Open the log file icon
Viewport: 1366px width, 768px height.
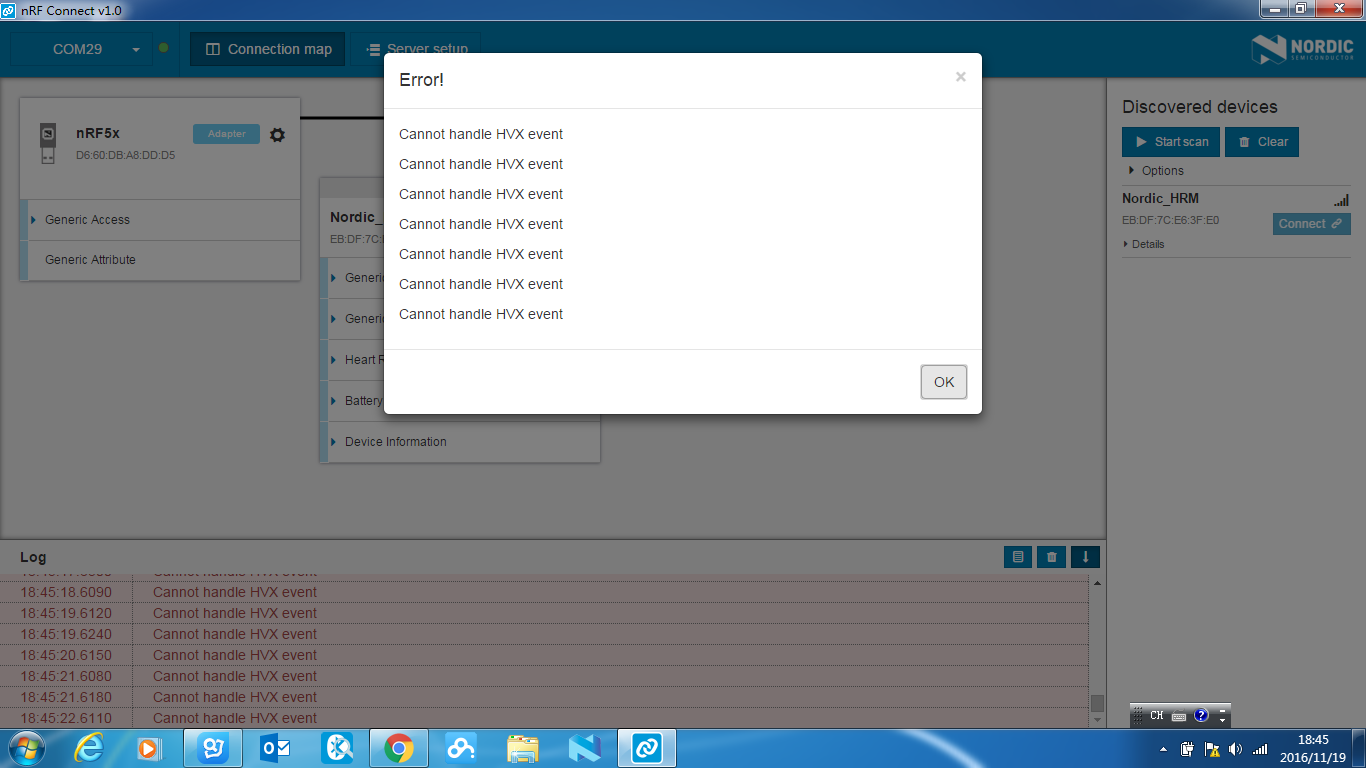(x=1018, y=557)
